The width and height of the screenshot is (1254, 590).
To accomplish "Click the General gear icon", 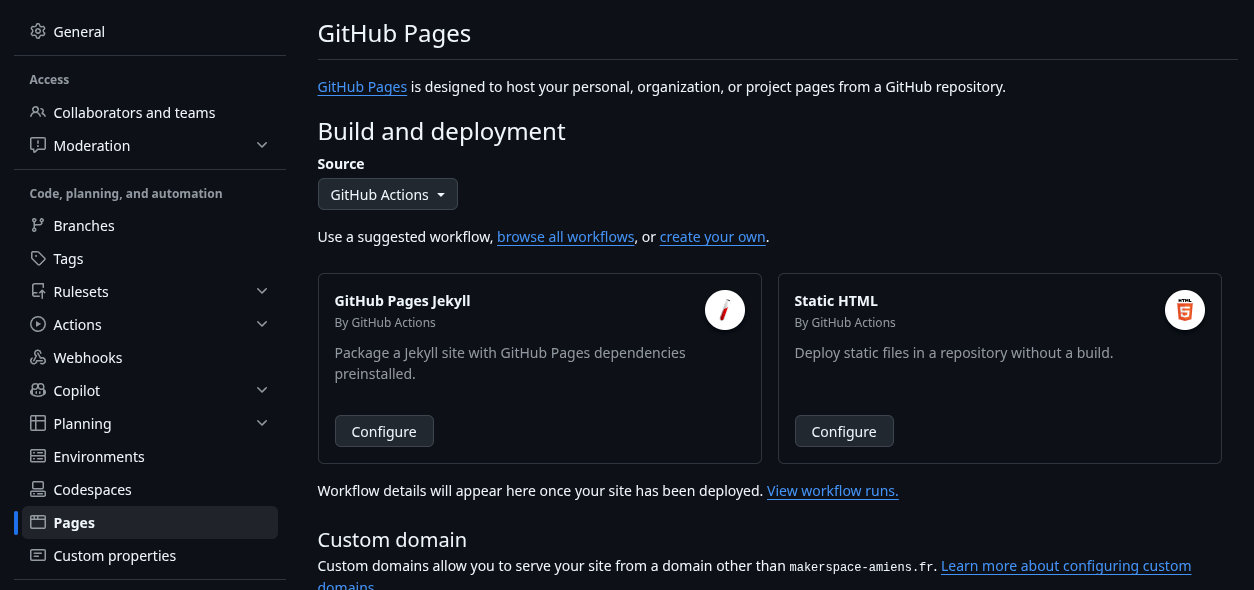I will tap(38, 31).
